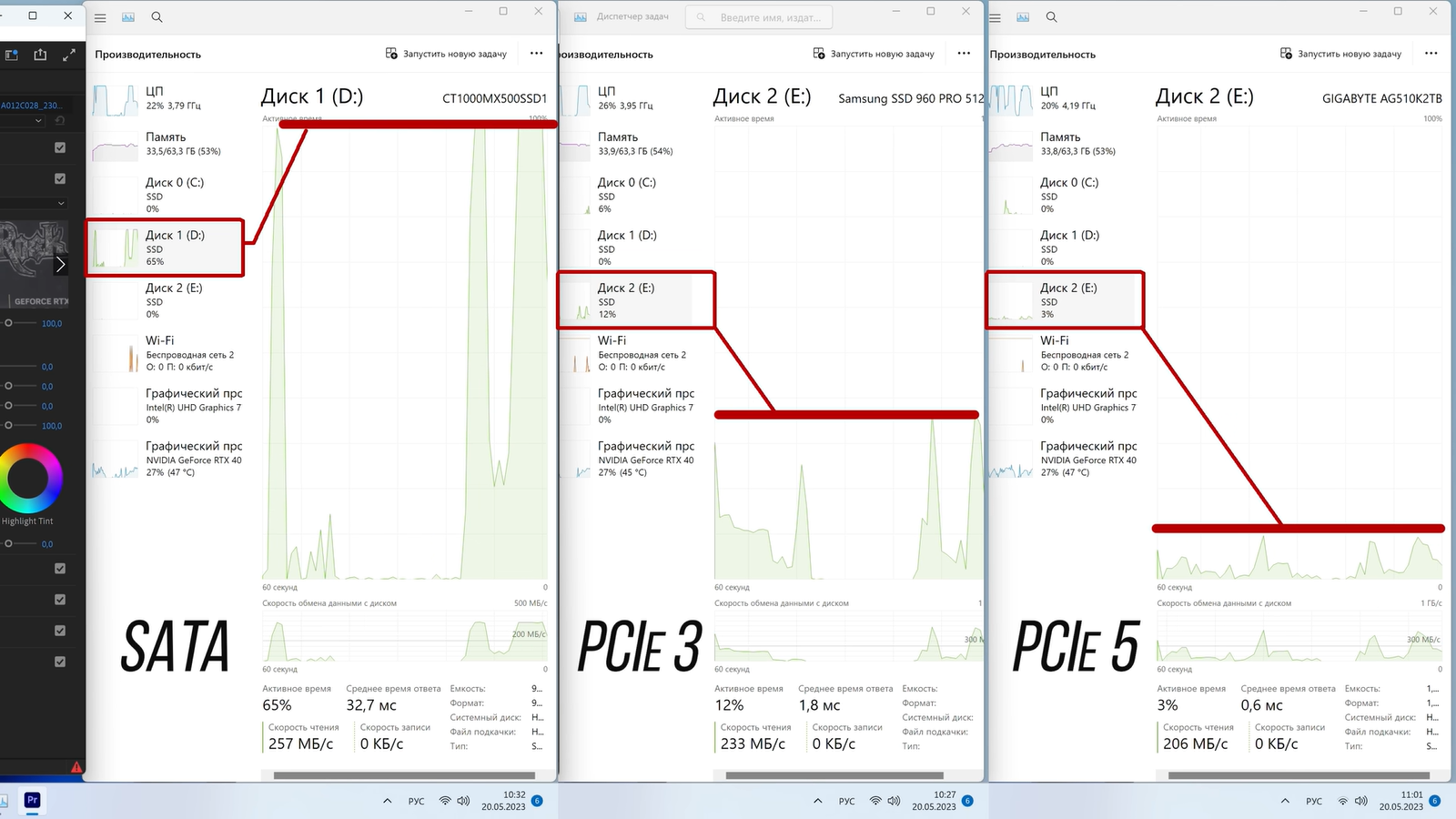Viewport: 1456px width, 819px height.
Task: Click the "206 МБ/с" read speed value
Action: click(x=1195, y=743)
